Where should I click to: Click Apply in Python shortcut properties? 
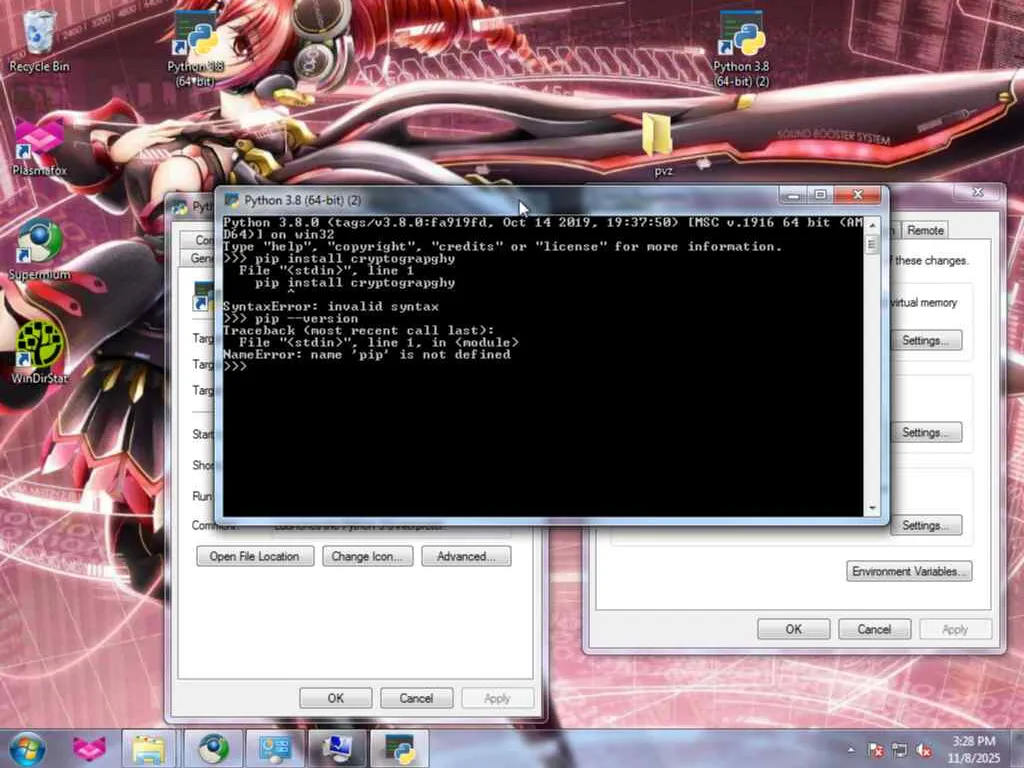[x=497, y=698]
